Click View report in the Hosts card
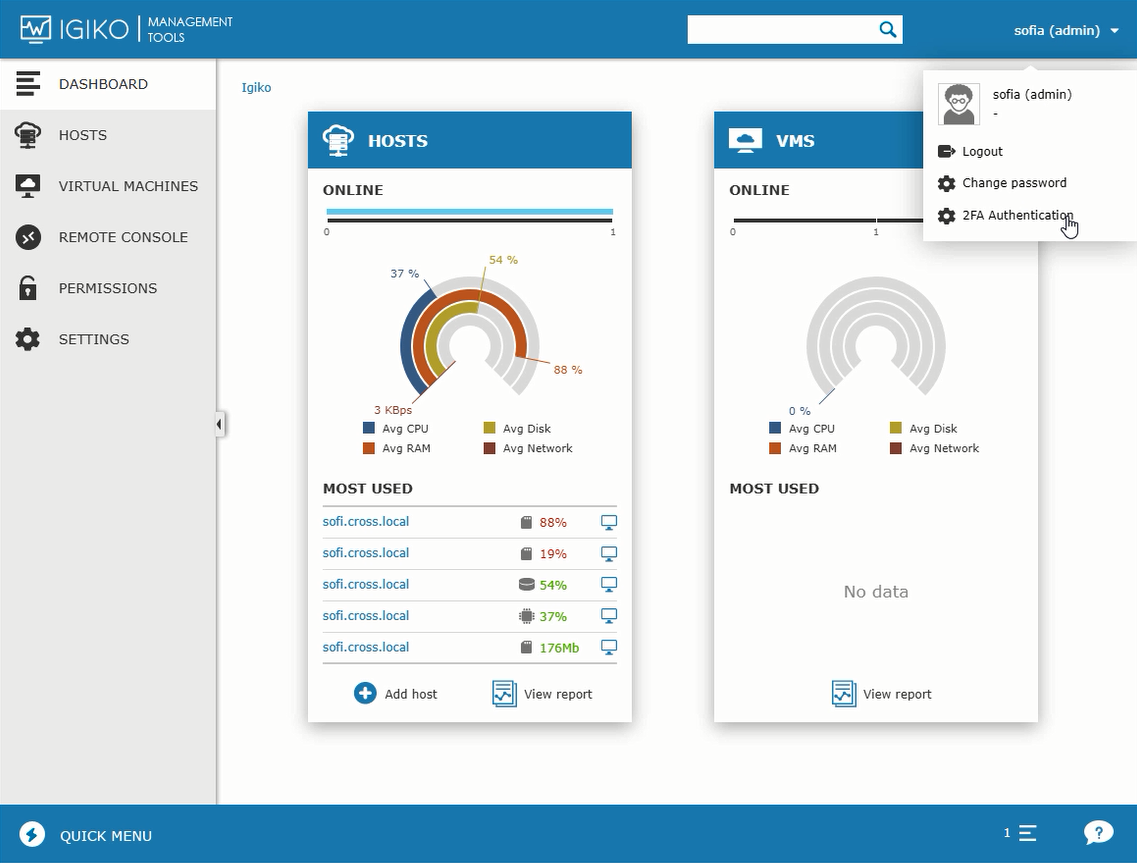 542,693
